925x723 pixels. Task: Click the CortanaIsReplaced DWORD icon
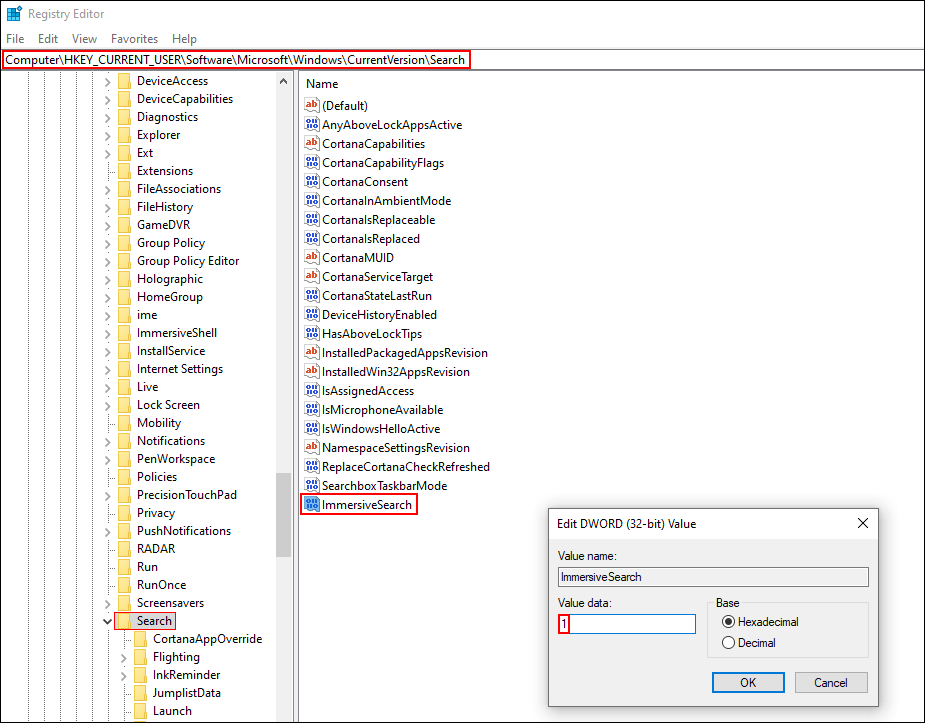(x=311, y=238)
